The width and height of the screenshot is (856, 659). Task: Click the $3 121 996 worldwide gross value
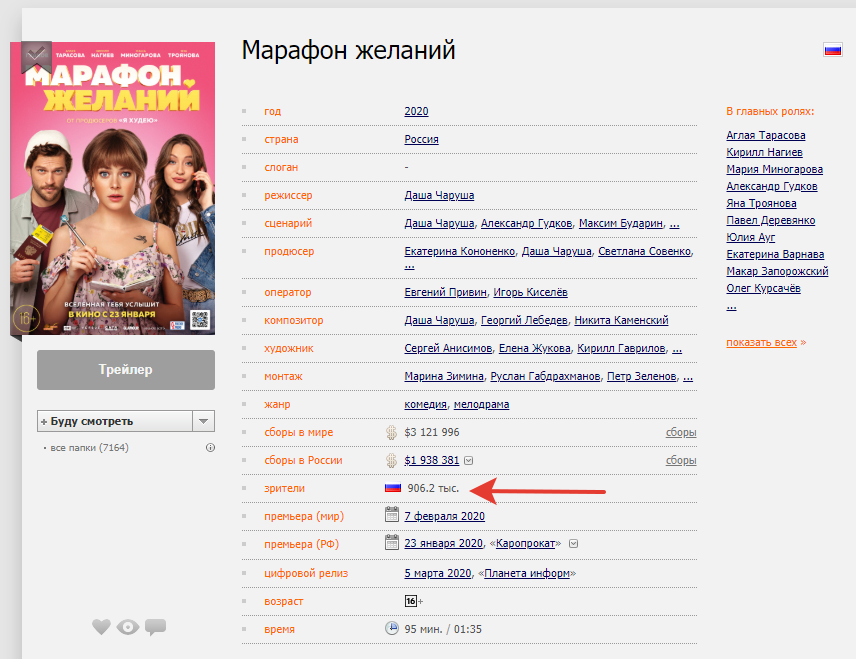coord(432,432)
